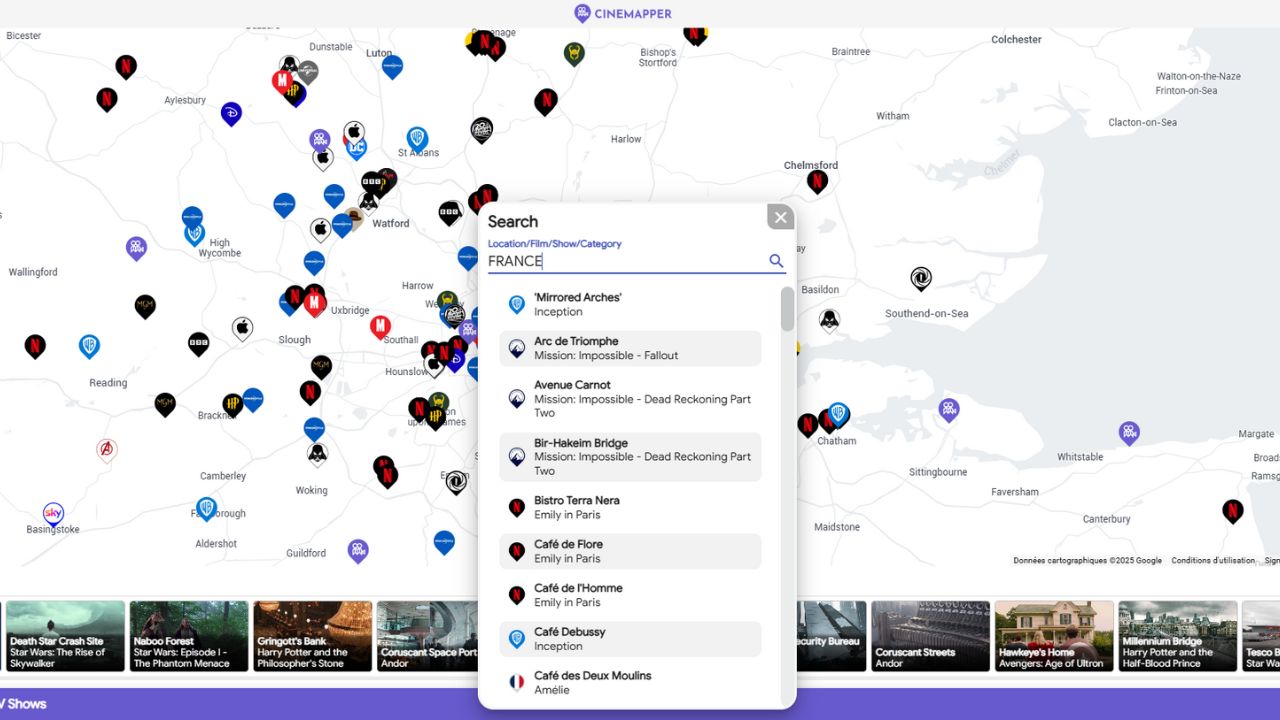The width and height of the screenshot is (1280, 720).
Task: Close the Search panel
Action: (780, 216)
